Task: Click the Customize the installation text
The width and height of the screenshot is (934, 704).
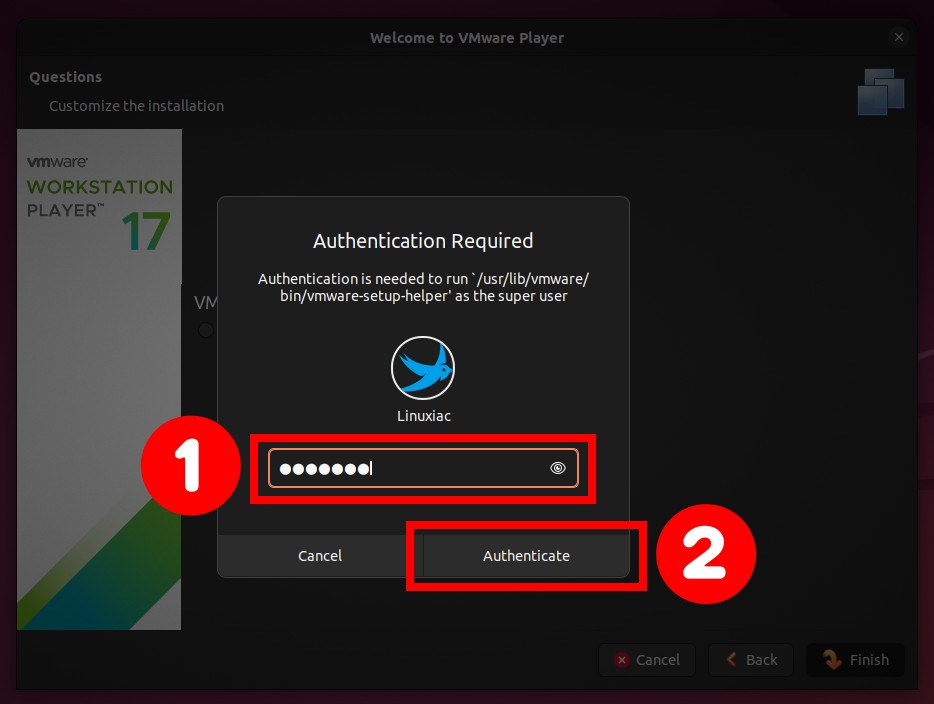Action: point(136,106)
